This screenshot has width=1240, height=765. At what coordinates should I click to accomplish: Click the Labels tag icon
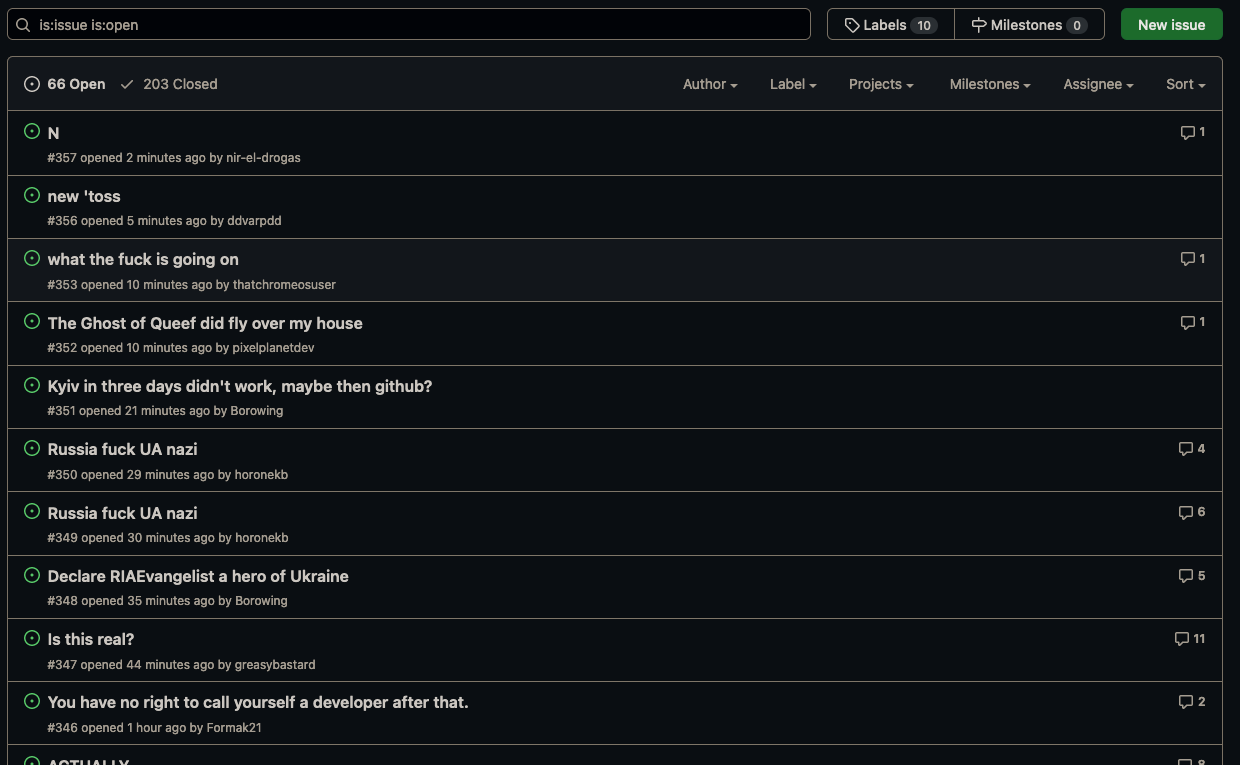coord(852,25)
